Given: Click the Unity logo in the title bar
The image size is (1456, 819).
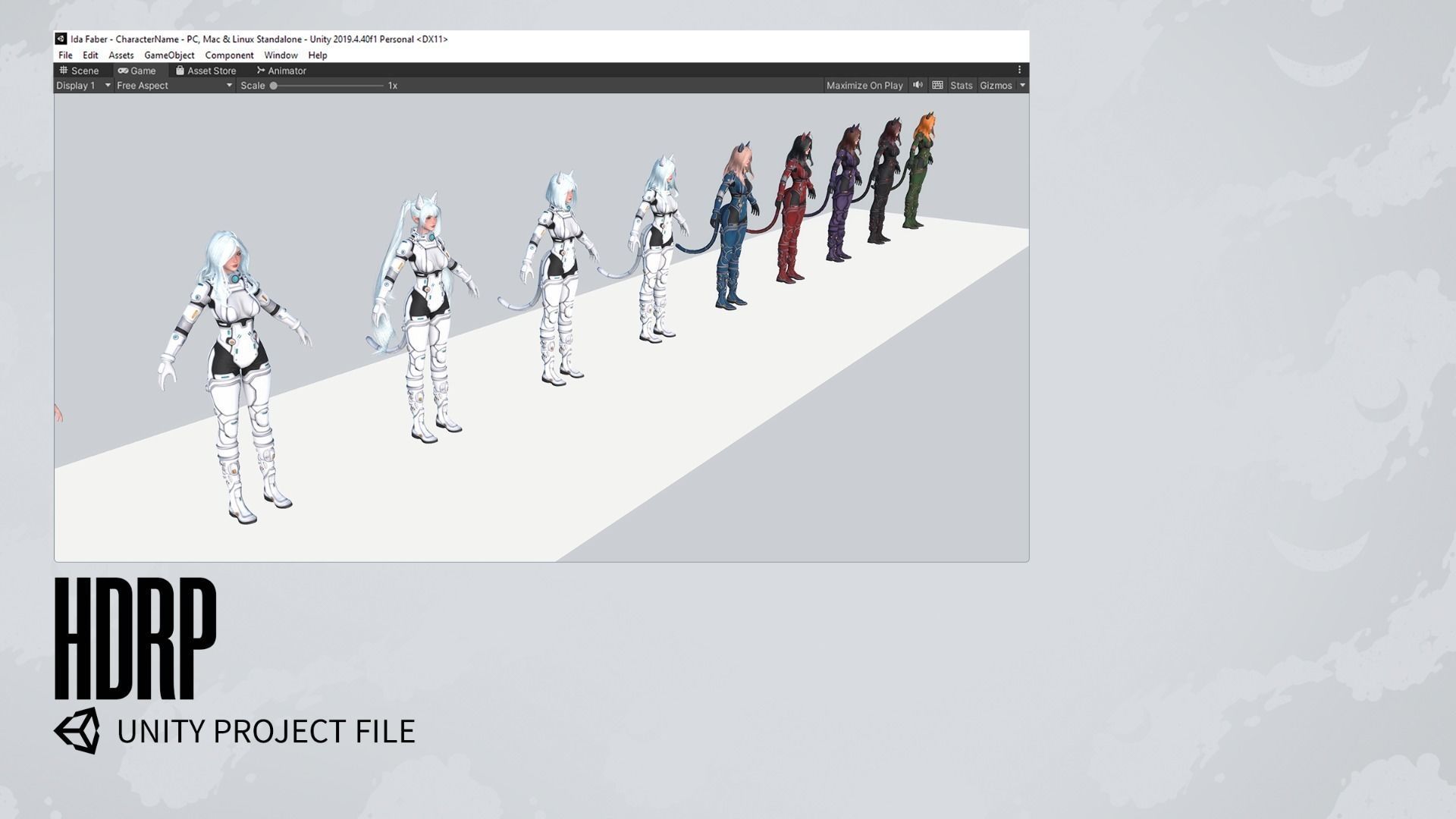Looking at the screenshot, I should pyautogui.click(x=61, y=39).
